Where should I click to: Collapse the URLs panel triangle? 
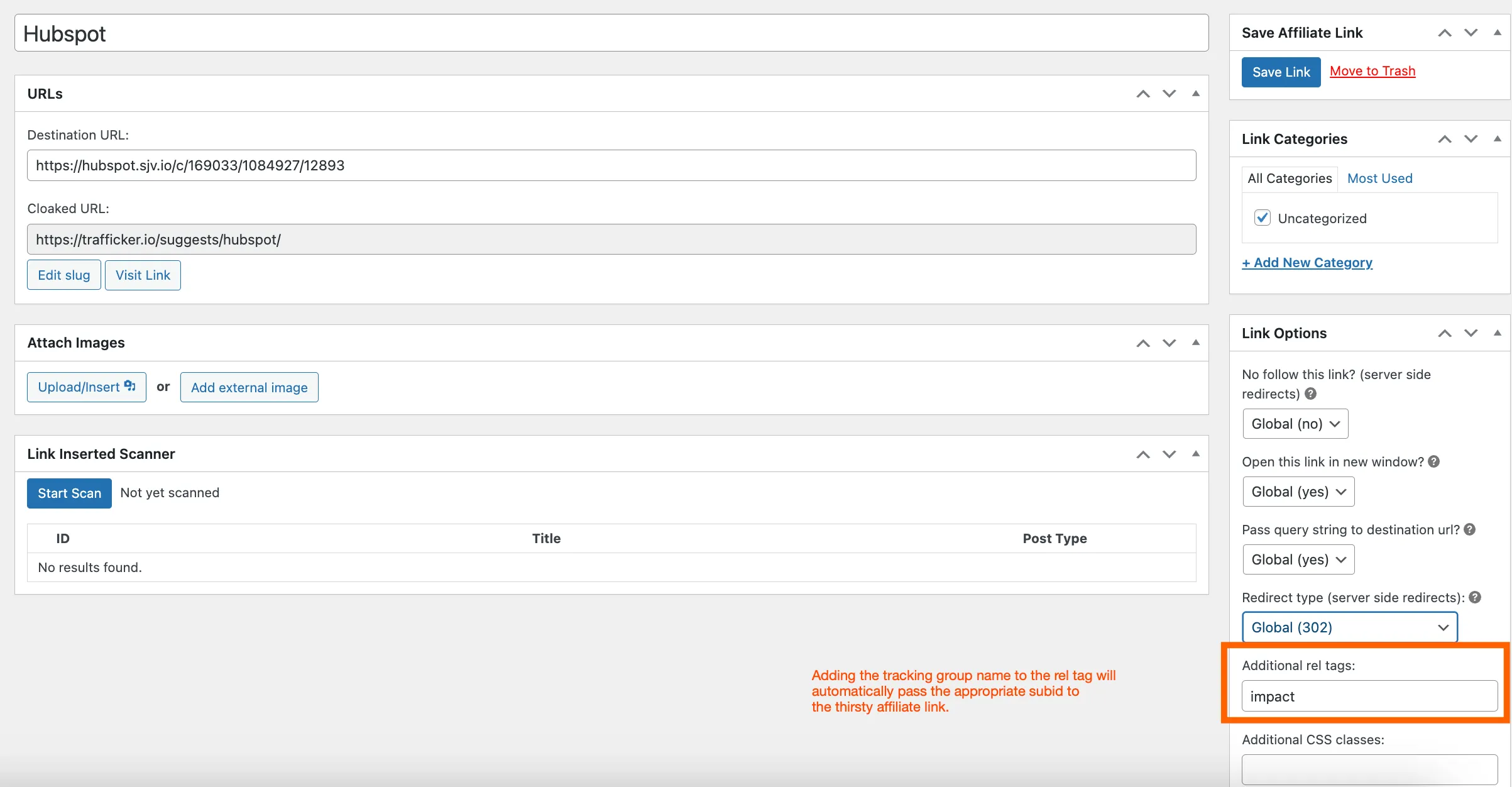1195,94
